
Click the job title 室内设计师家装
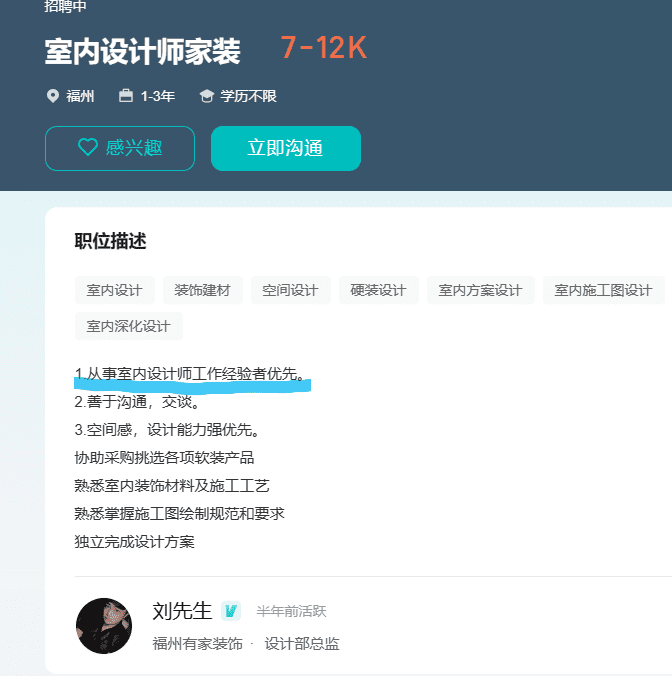click(142, 51)
